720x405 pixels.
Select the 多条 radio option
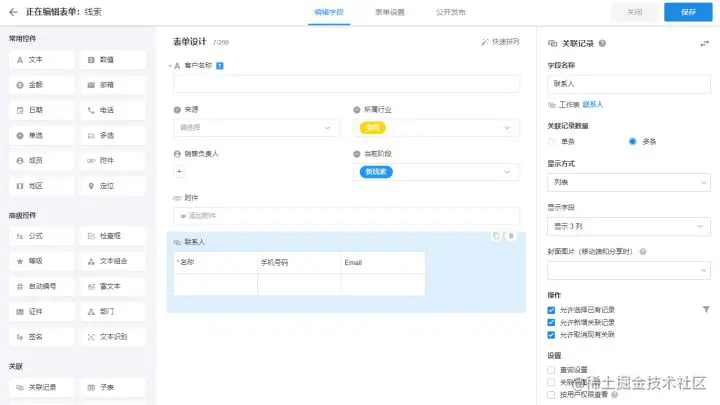(x=632, y=141)
